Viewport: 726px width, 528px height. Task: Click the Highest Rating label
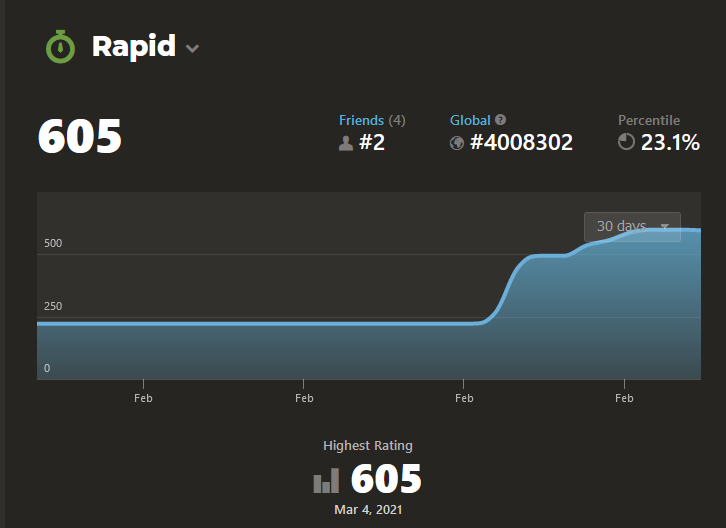tap(368, 446)
